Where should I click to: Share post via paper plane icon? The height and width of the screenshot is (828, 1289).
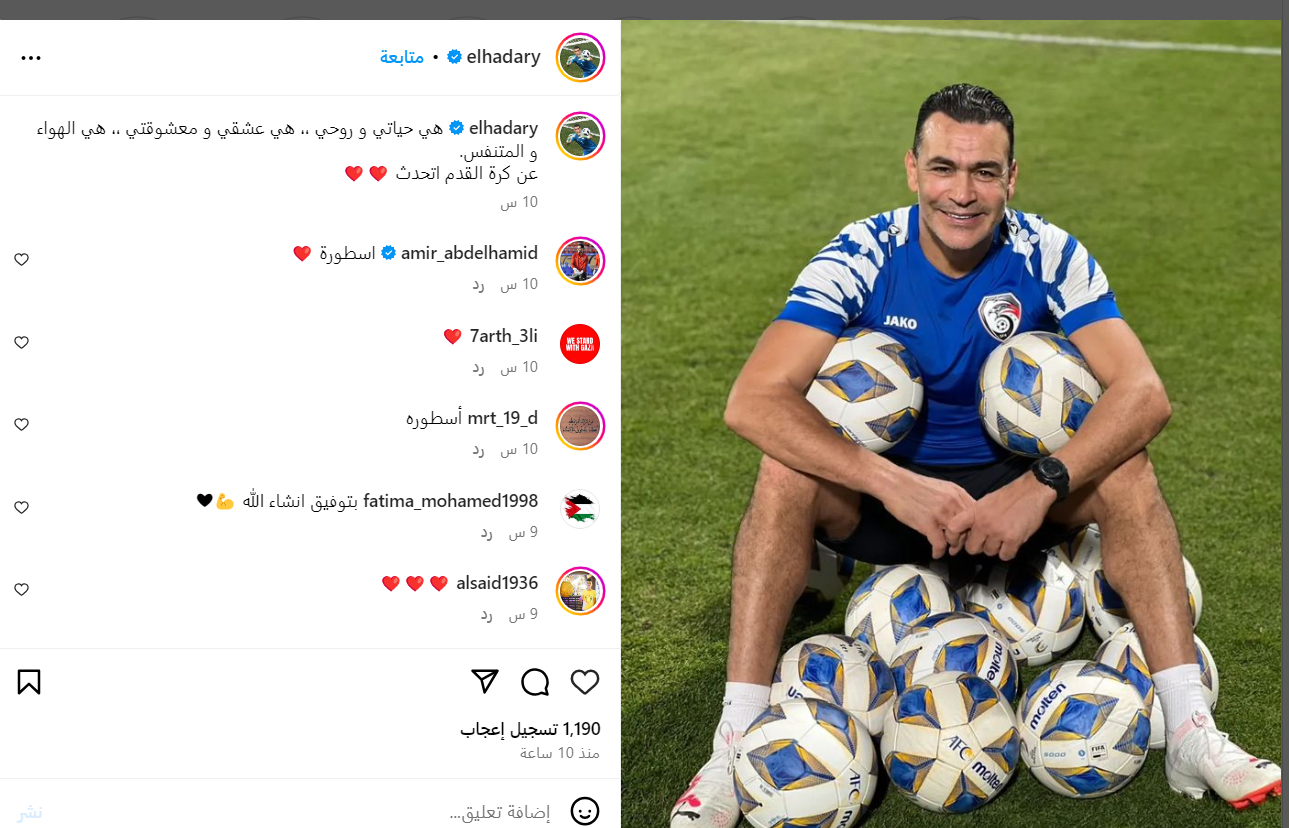pyautogui.click(x=485, y=682)
